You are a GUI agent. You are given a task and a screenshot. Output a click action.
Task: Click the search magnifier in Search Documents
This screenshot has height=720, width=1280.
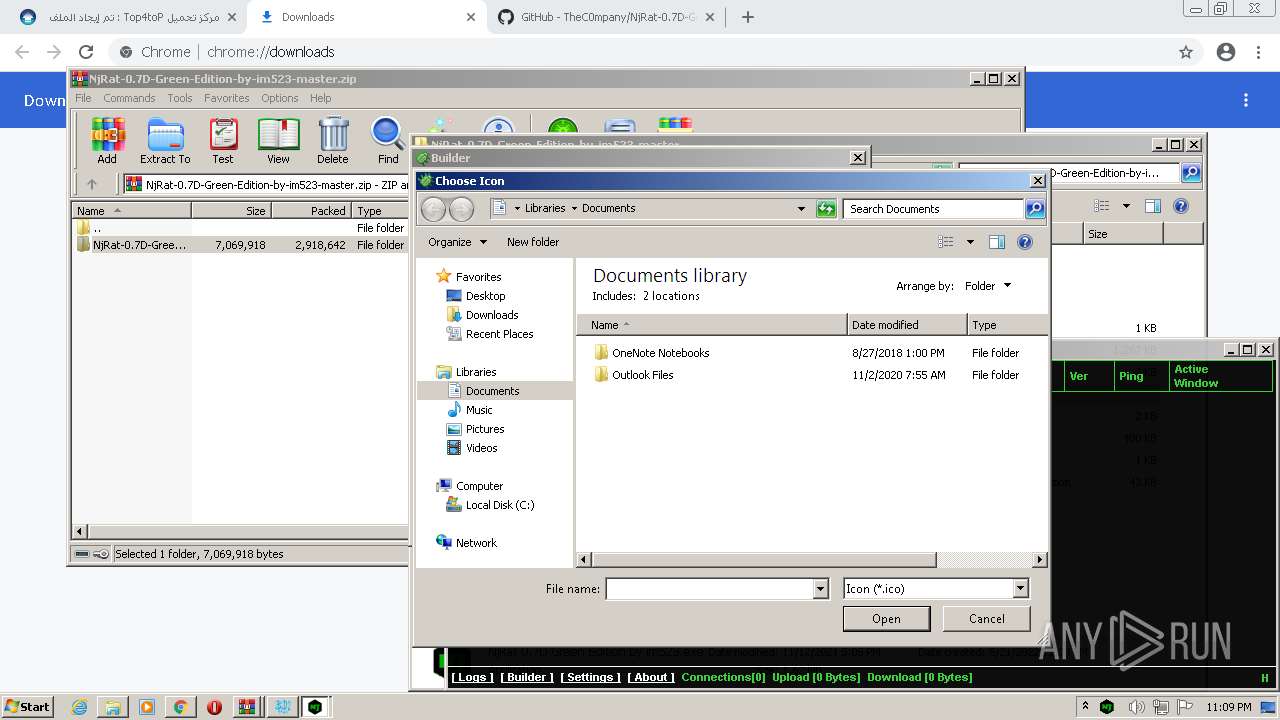point(1035,209)
